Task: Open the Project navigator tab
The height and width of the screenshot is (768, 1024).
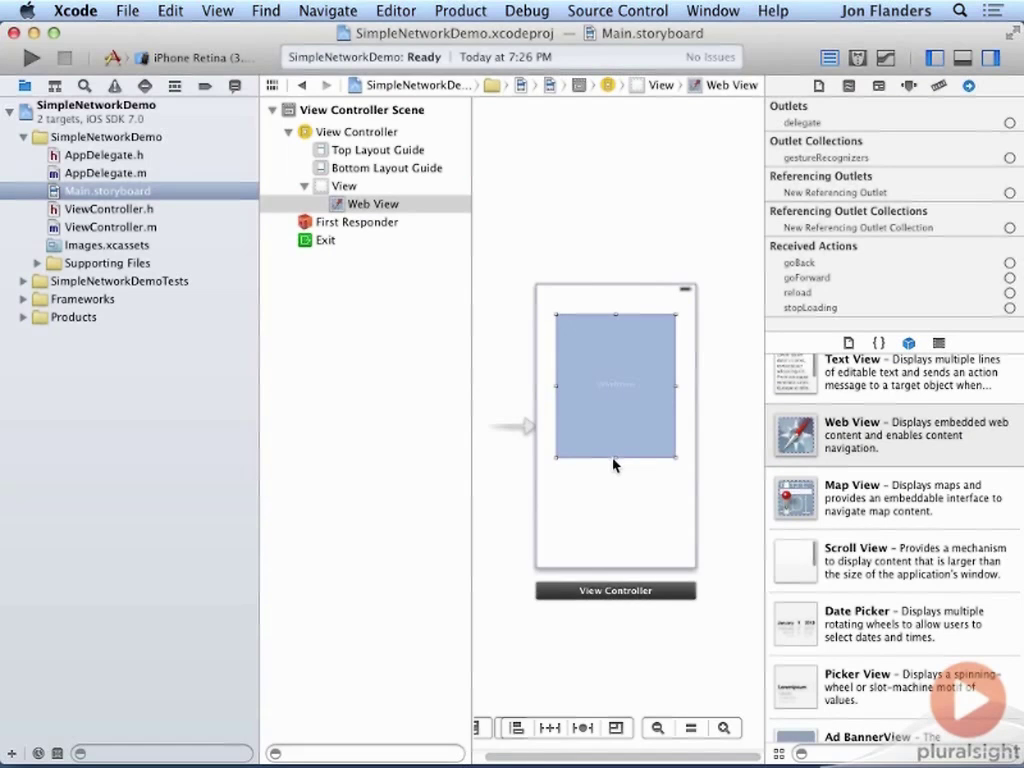Action: point(25,86)
